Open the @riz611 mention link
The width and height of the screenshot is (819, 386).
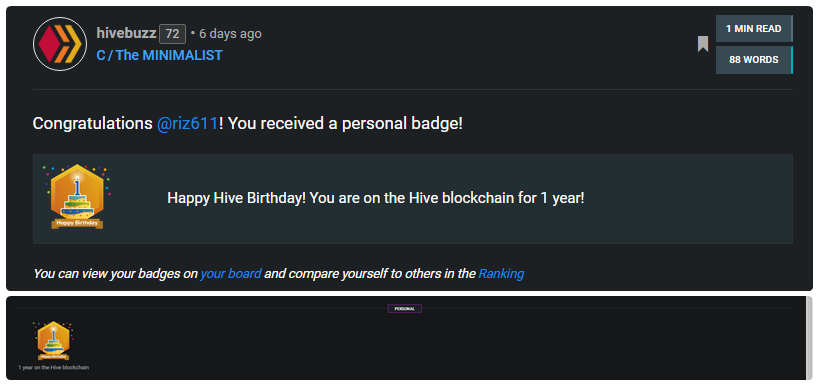[187, 124]
